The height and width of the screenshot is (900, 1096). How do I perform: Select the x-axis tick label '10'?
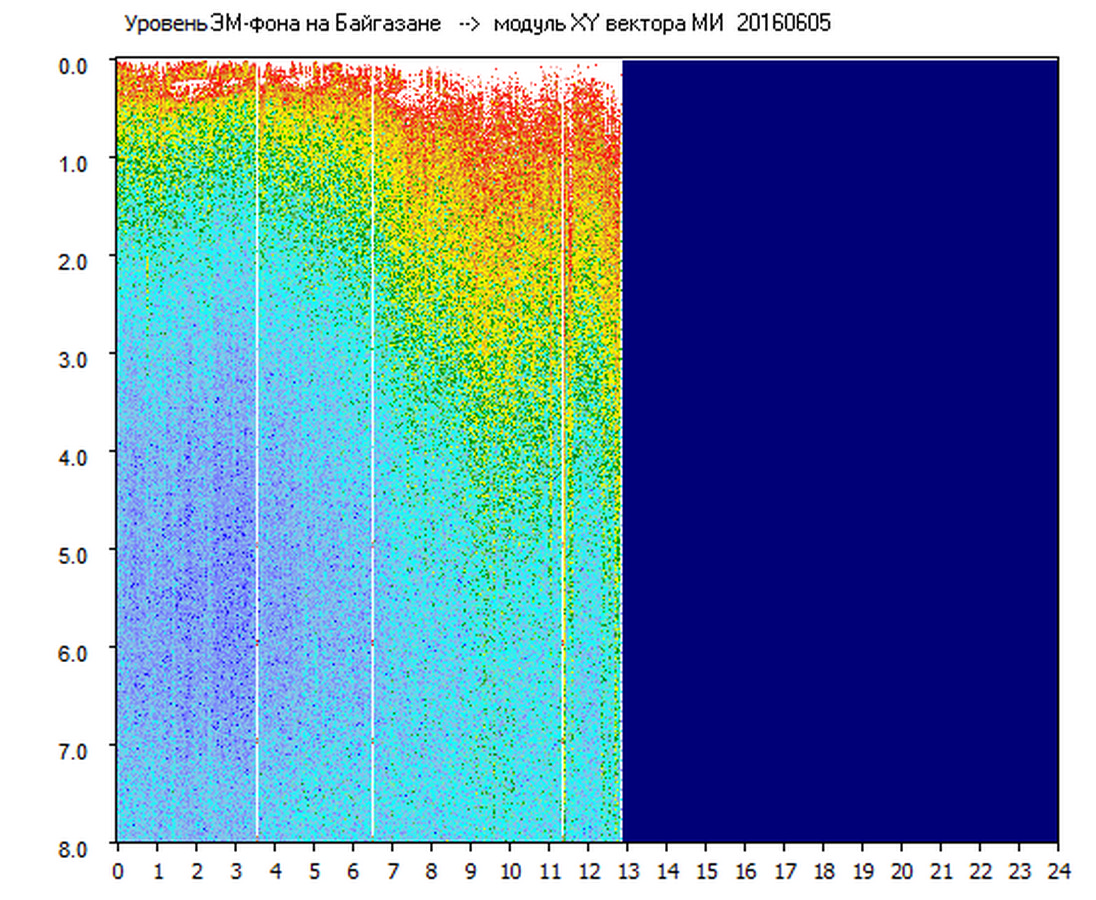(510, 871)
